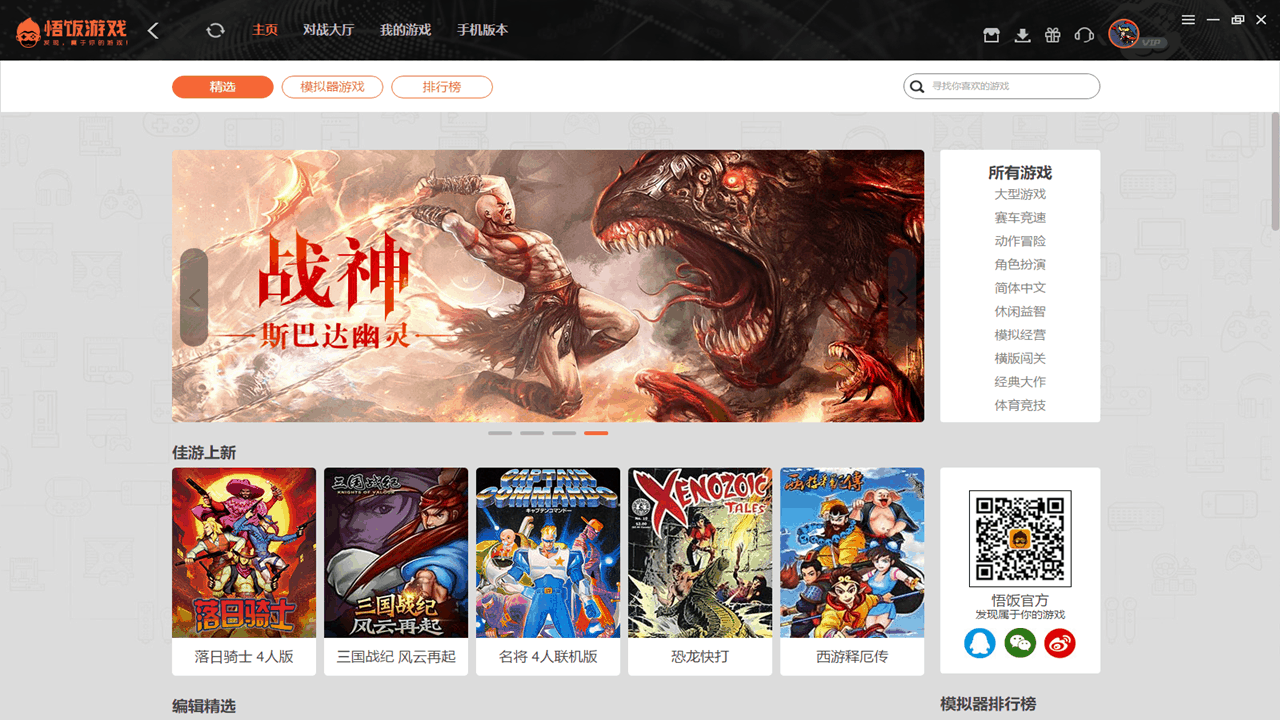Click the 所有游戏 heading
The height and width of the screenshot is (720, 1280).
(1020, 173)
